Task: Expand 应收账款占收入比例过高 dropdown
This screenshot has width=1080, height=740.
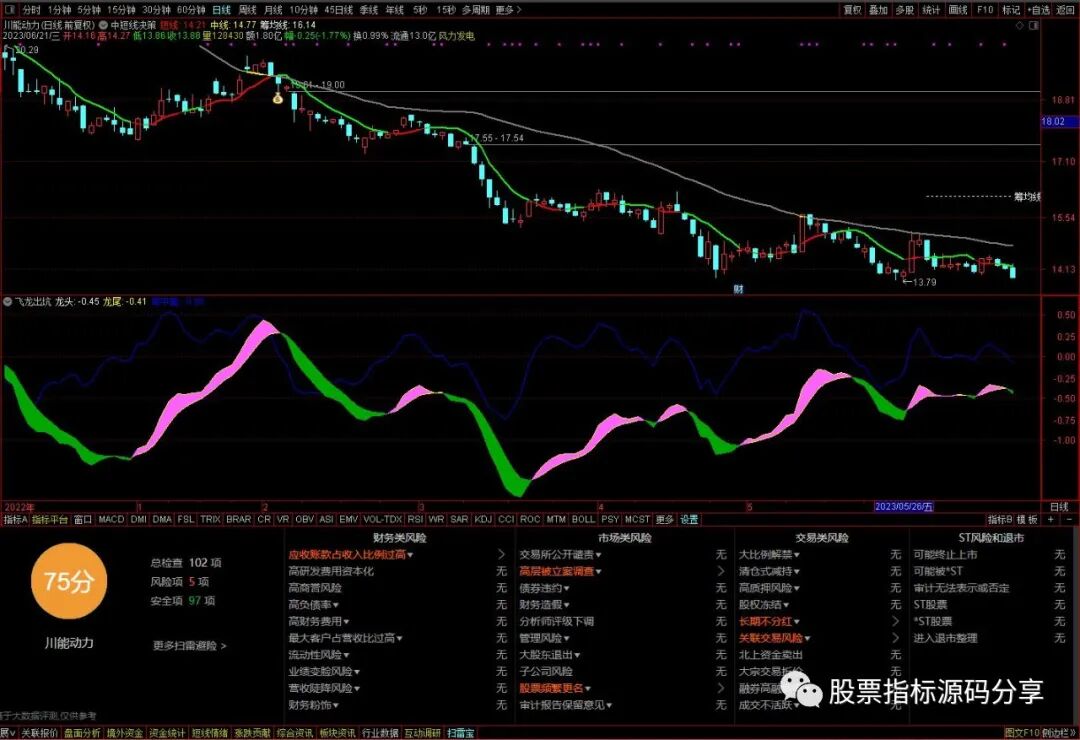Action: [411, 555]
